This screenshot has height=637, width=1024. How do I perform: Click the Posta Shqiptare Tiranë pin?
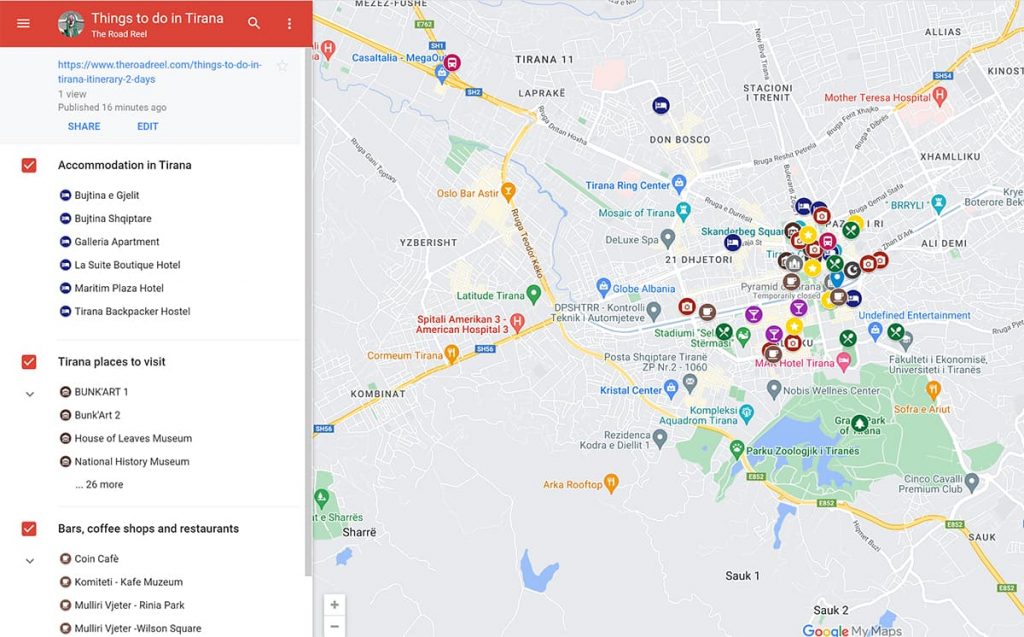click(690, 382)
